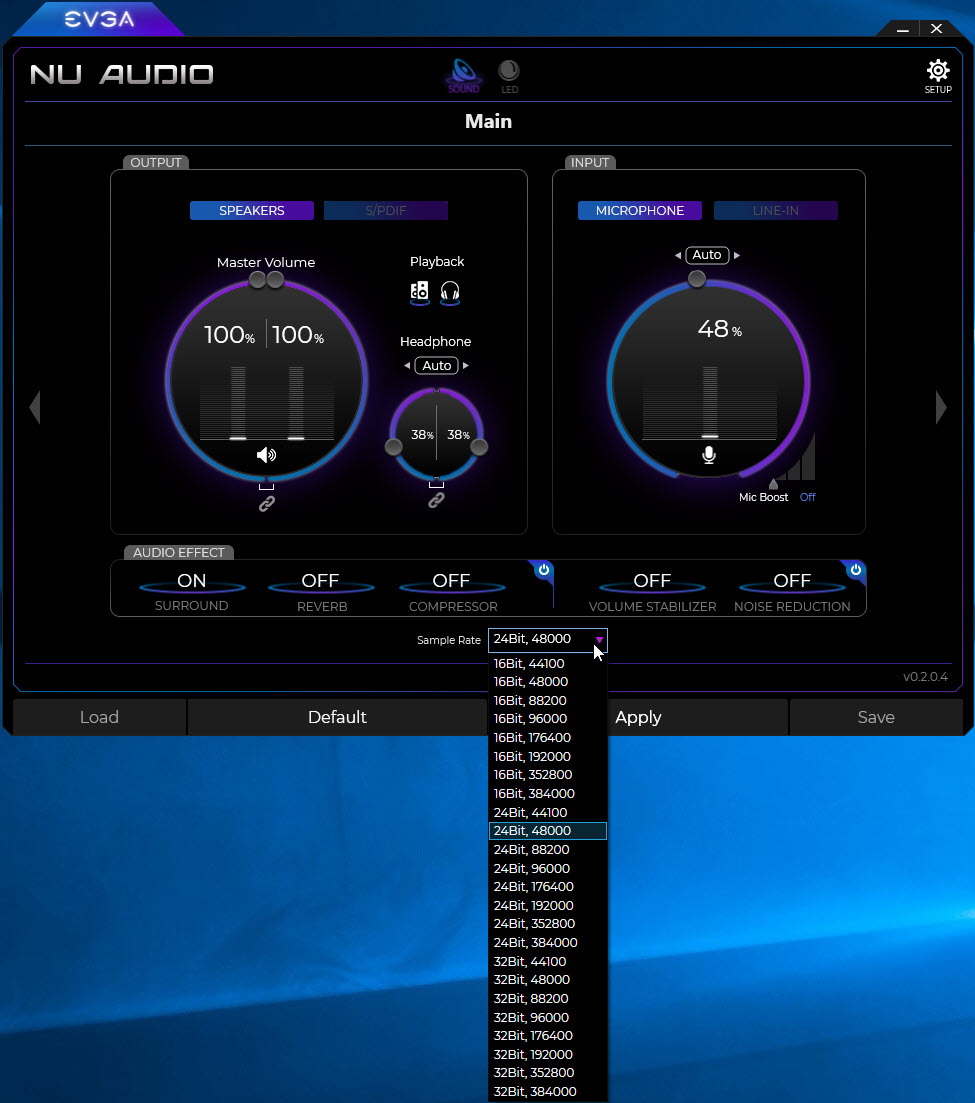Select the Speakers output tab
Screen dimensions: 975x1103
click(252, 210)
